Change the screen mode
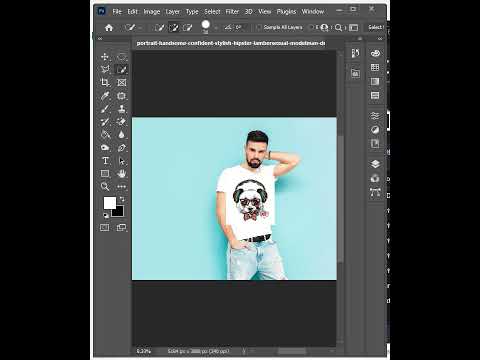The image size is (480, 360). point(121,228)
